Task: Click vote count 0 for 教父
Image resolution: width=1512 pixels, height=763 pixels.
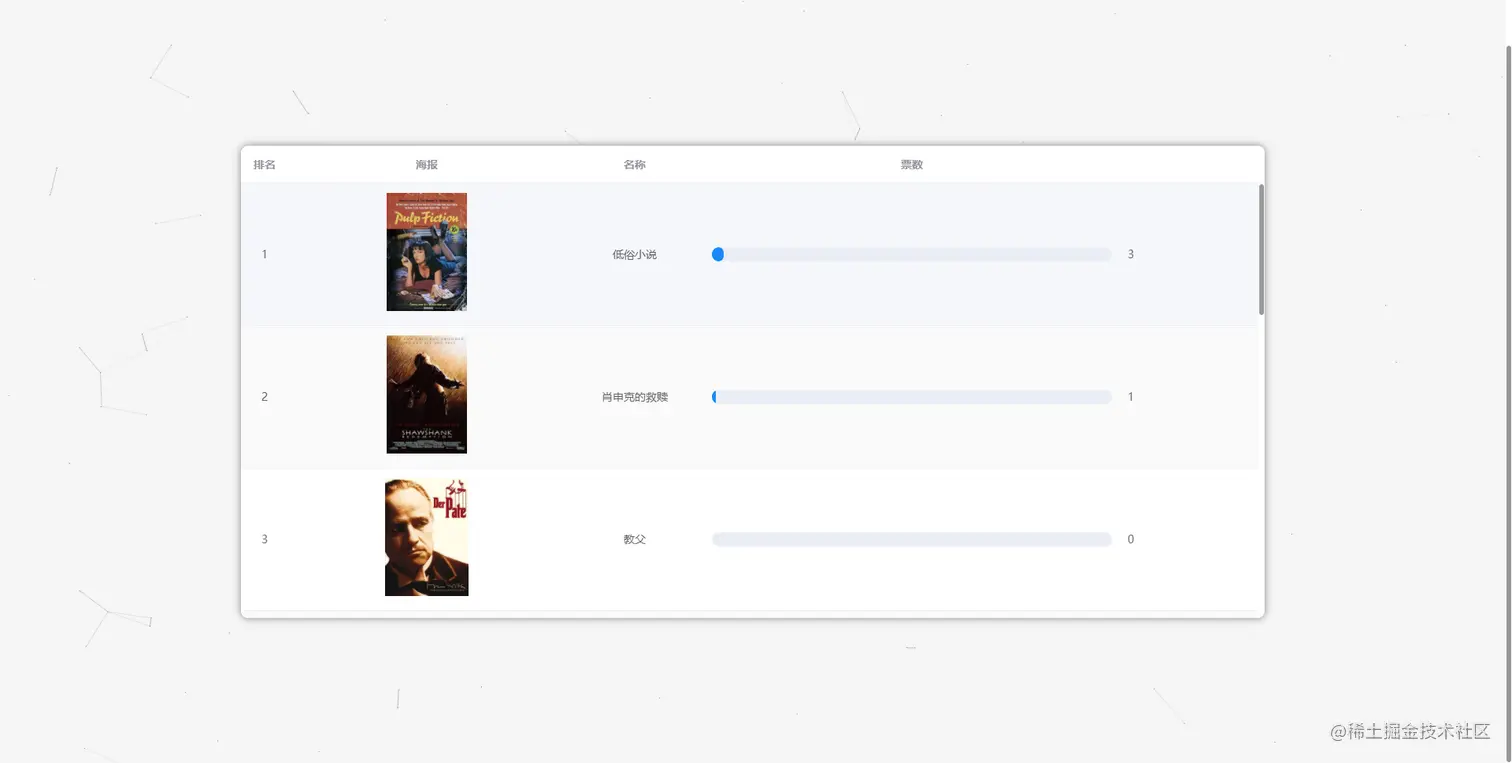Action: click(1131, 539)
